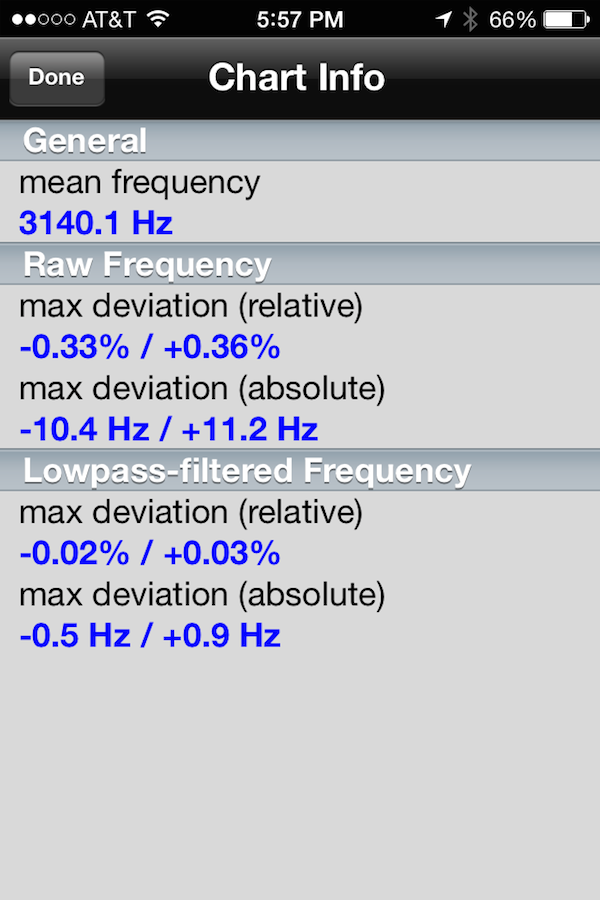Image resolution: width=600 pixels, height=900 pixels.
Task: Select Raw Frequency max deviation (absolute) label
Action: click(x=202, y=389)
